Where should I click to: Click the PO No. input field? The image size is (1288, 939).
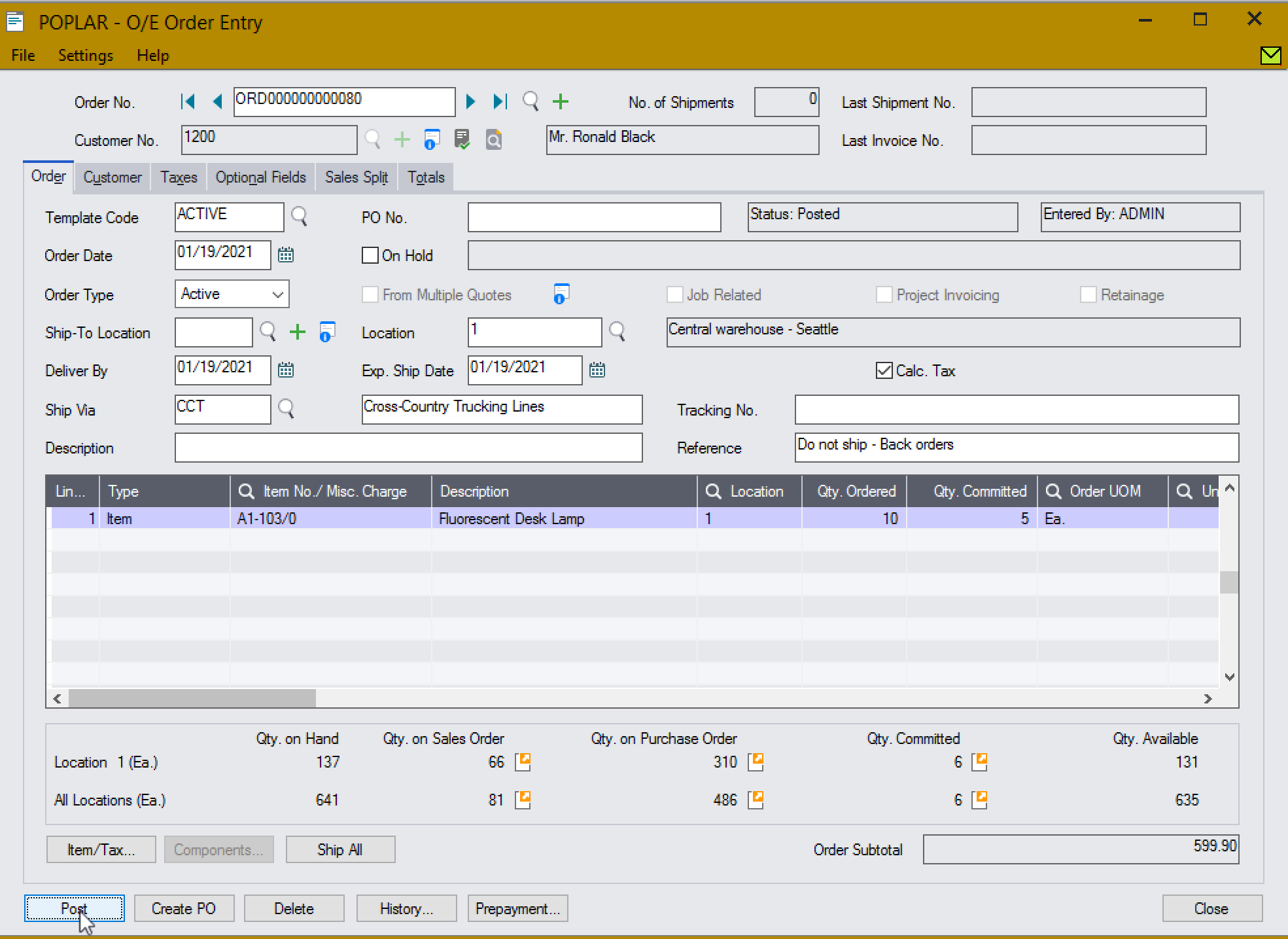coord(594,217)
